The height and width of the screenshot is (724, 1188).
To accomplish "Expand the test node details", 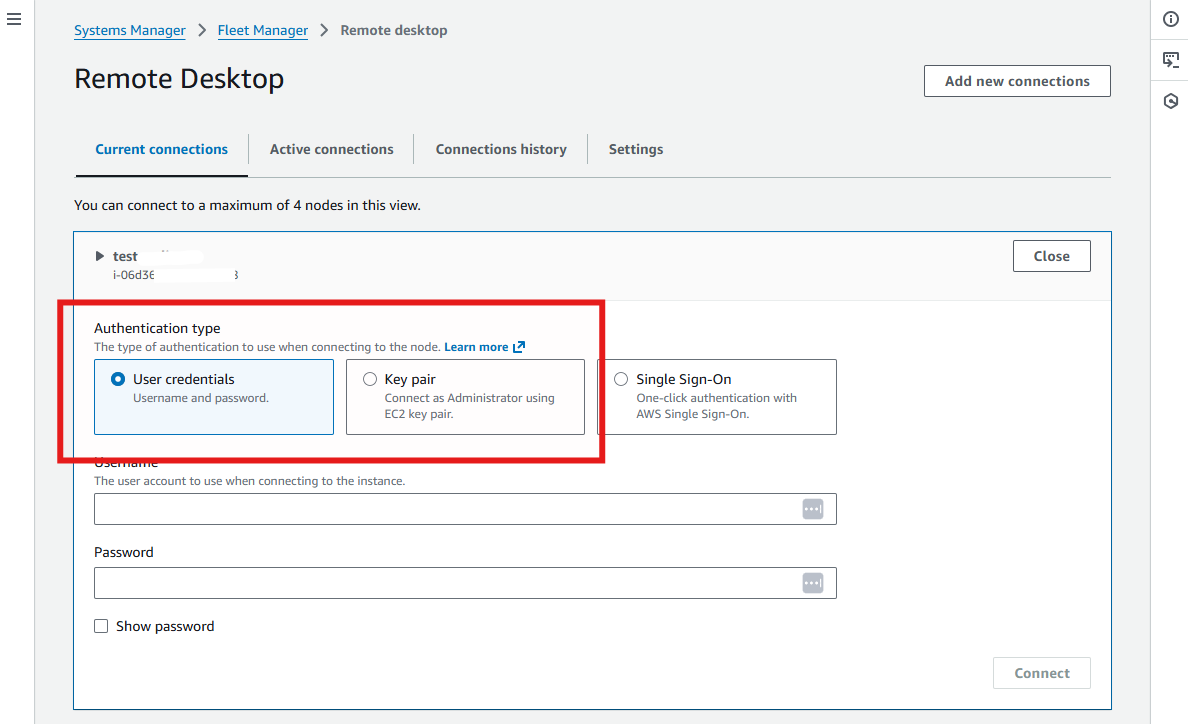I will [x=99, y=255].
